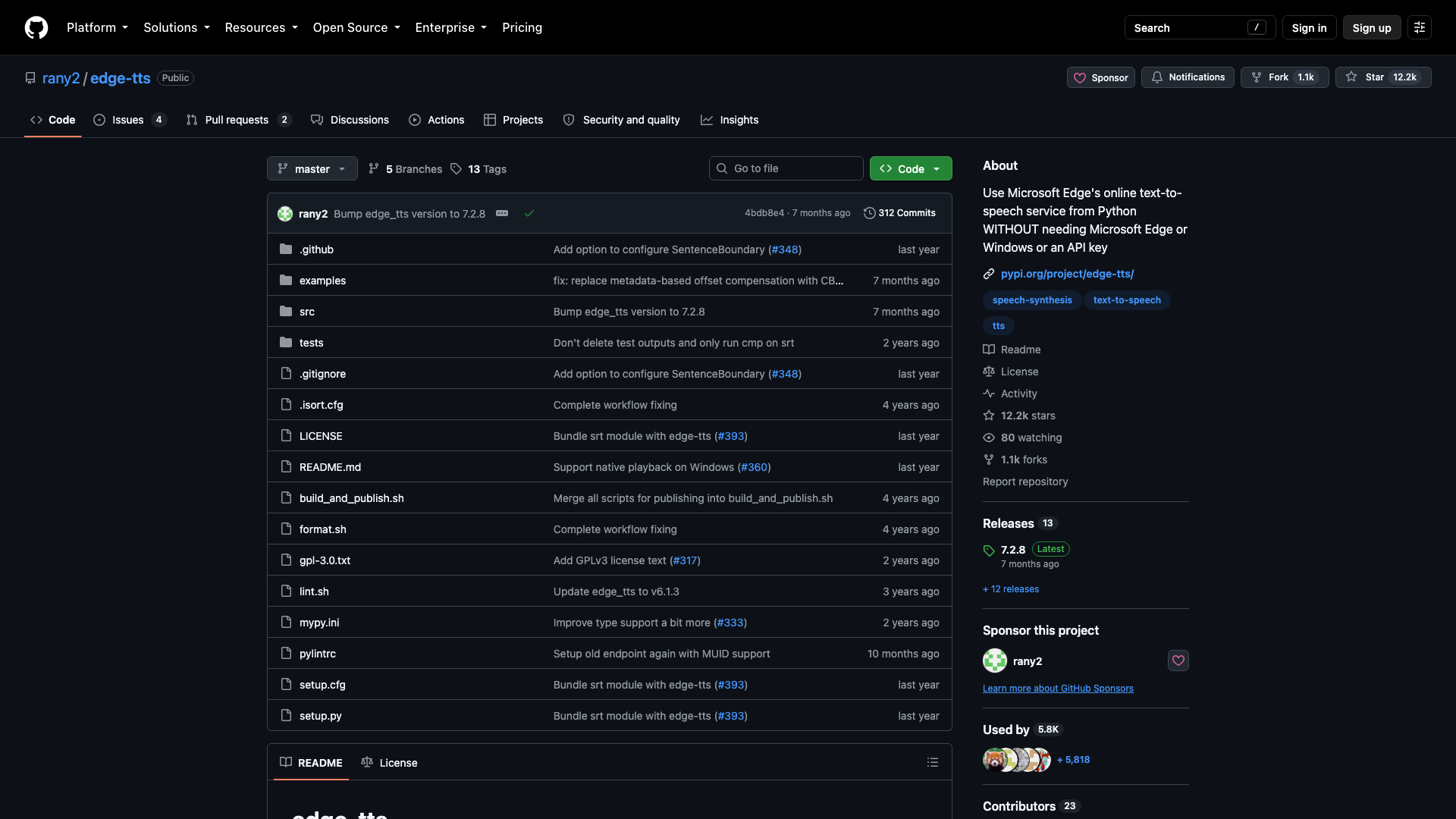The width and height of the screenshot is (1456, 819).
Task: Click the Notifications bell button
Action: 1188,77
